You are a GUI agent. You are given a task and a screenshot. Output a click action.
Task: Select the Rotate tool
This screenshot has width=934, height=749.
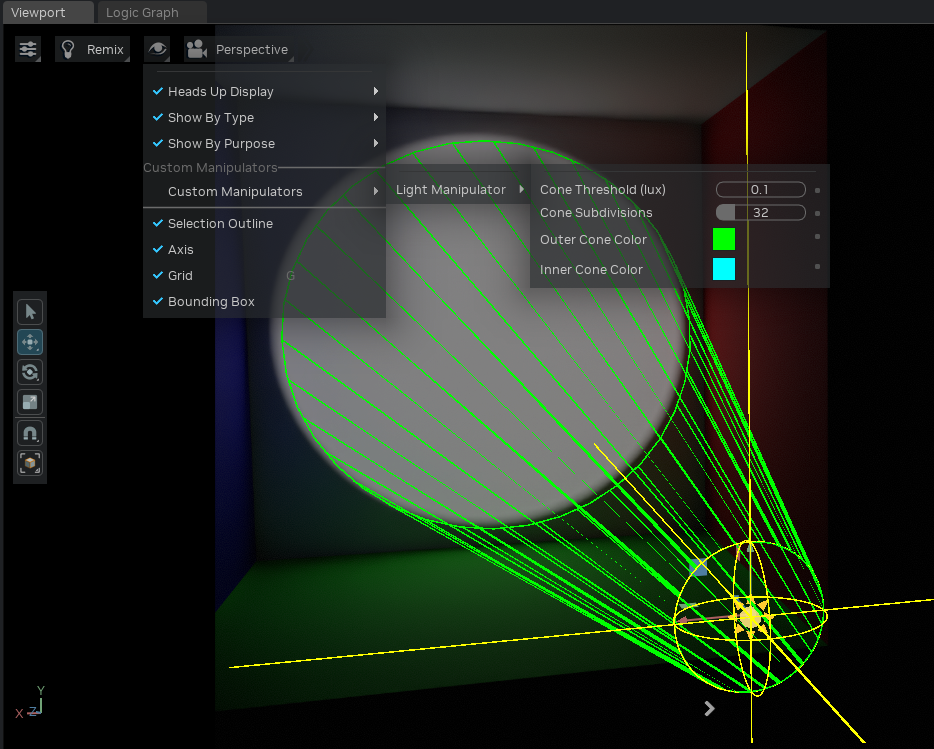[30, 372]
